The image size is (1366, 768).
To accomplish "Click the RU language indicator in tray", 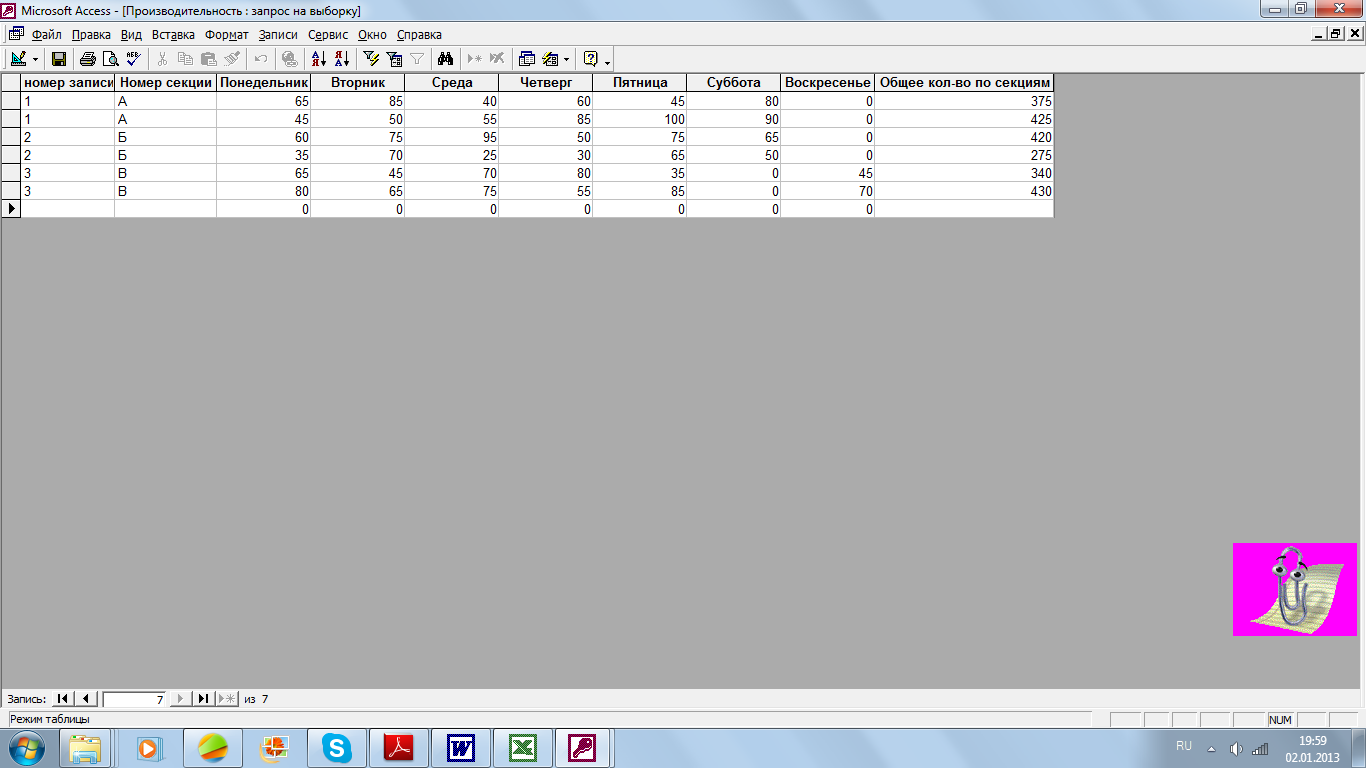I will (1184, 746).
